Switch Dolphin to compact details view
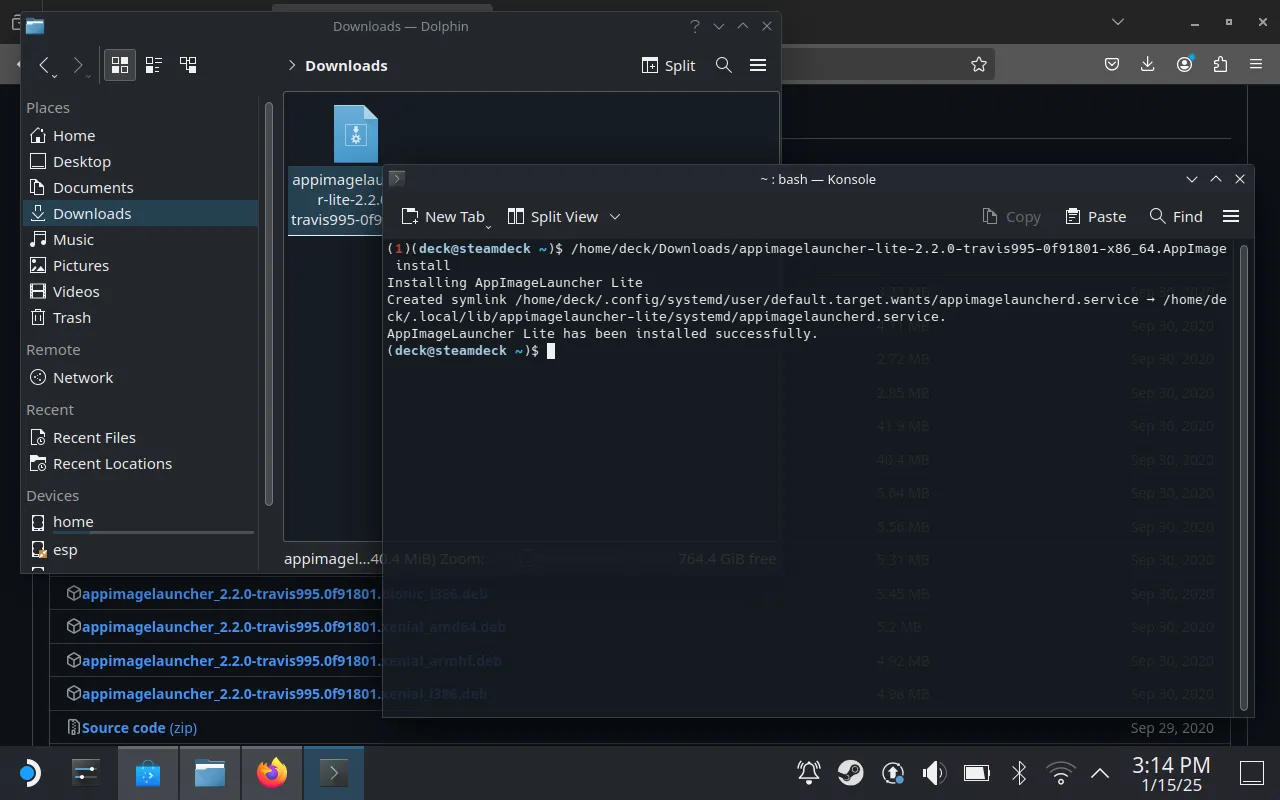This screenshot has height=800, width=1280. point(153,64)
